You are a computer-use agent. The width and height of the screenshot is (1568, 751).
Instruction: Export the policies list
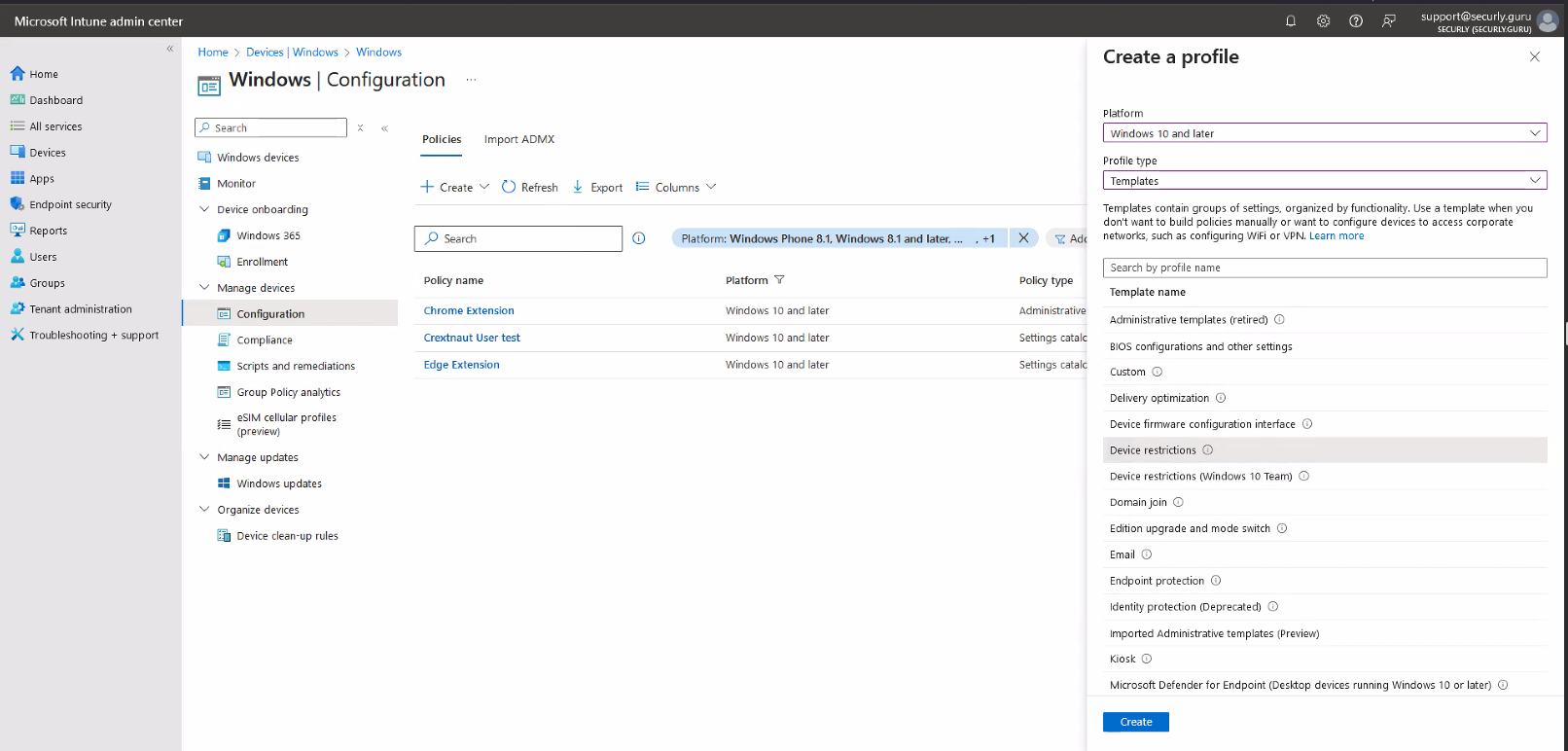coord(597,187)
